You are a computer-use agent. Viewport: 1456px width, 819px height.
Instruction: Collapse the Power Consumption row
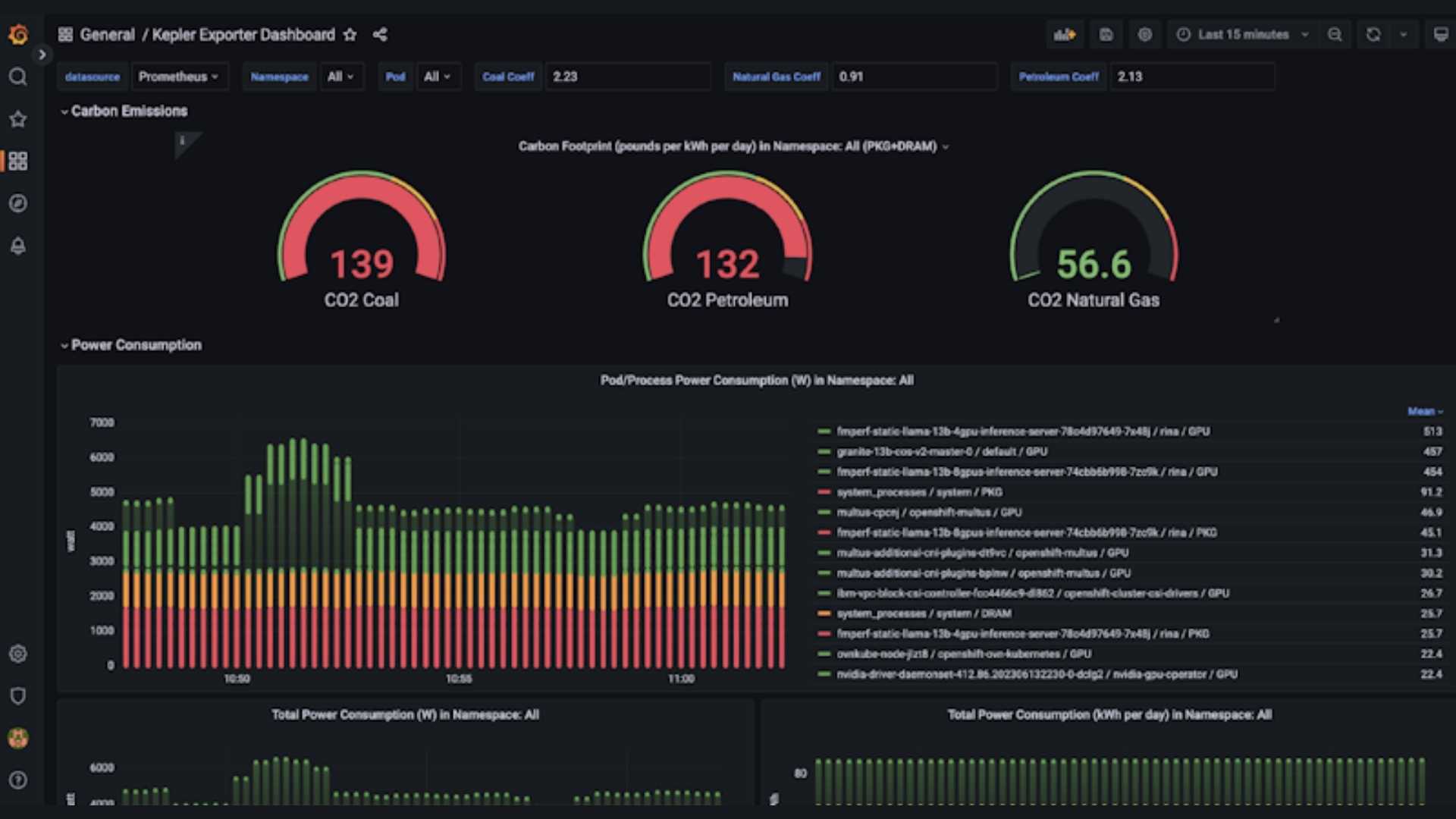(130, 345)
